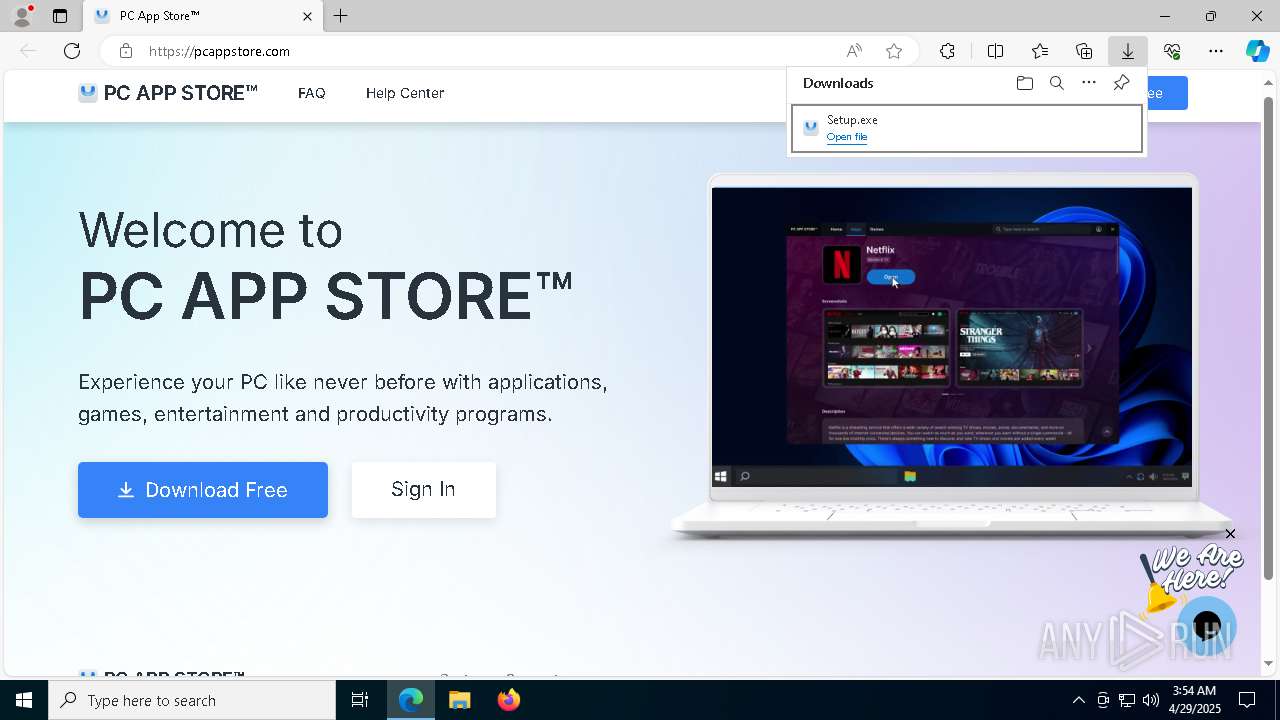View site information lock icon
The width and height of the screenshot is (1280, 720).
[126, 51]
